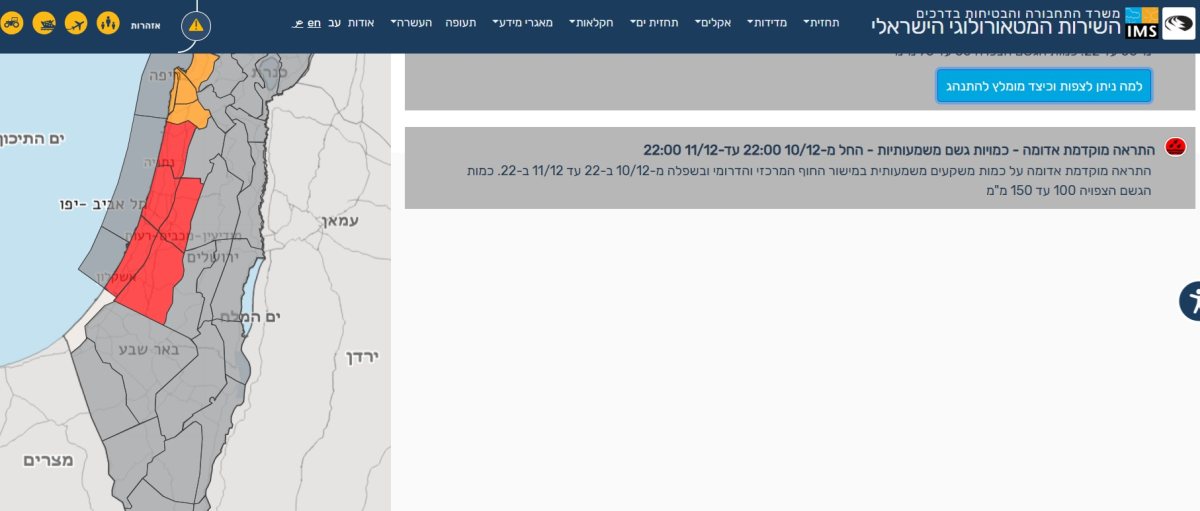The width and height of the screenshot is (1200, 511).
Task: Click the orange Haifa warning region on map
Action: [x=190, y=95]
